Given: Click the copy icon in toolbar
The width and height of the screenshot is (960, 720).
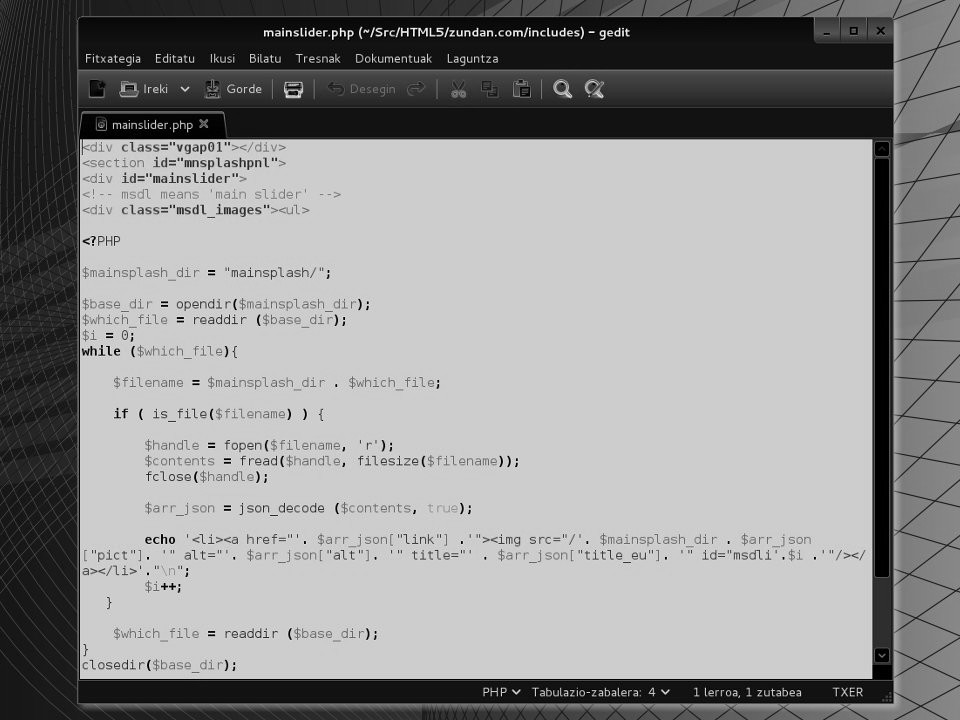Looking at the screenshot, I should (x=490, y=89).
